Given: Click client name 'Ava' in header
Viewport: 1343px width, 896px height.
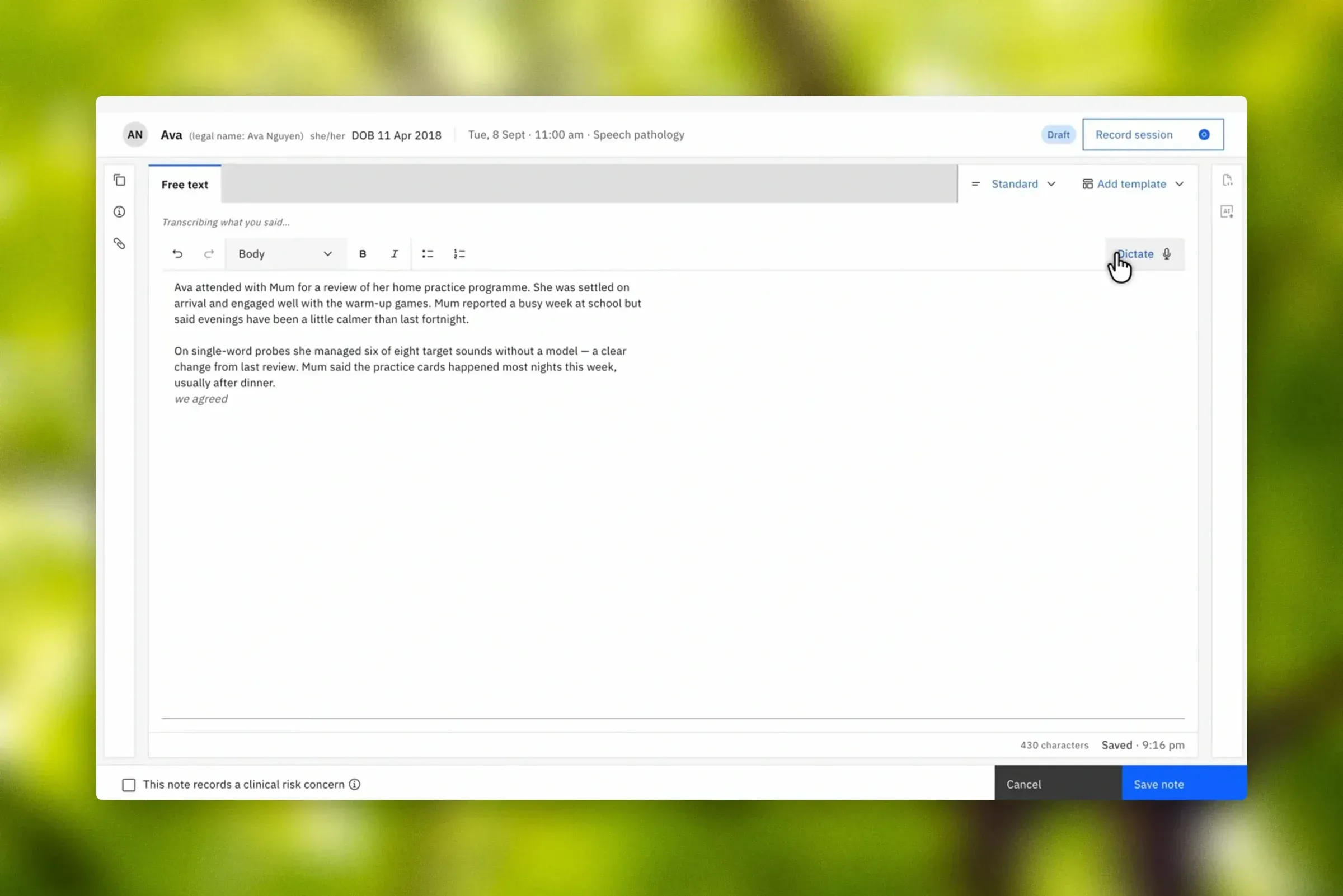Looking at the screenshot, I should pyautogui.click(x=172, y=135).
